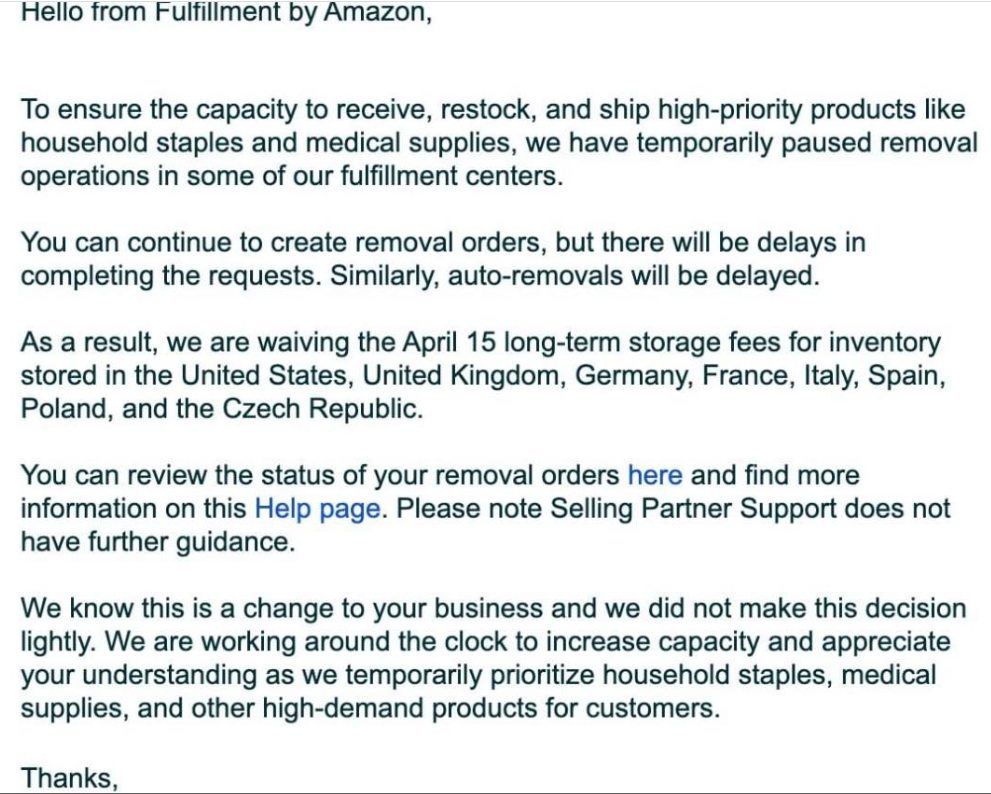Click the text "have further guidance."
This screenshot has height=794, width=991.
click(x=158, y=542)
